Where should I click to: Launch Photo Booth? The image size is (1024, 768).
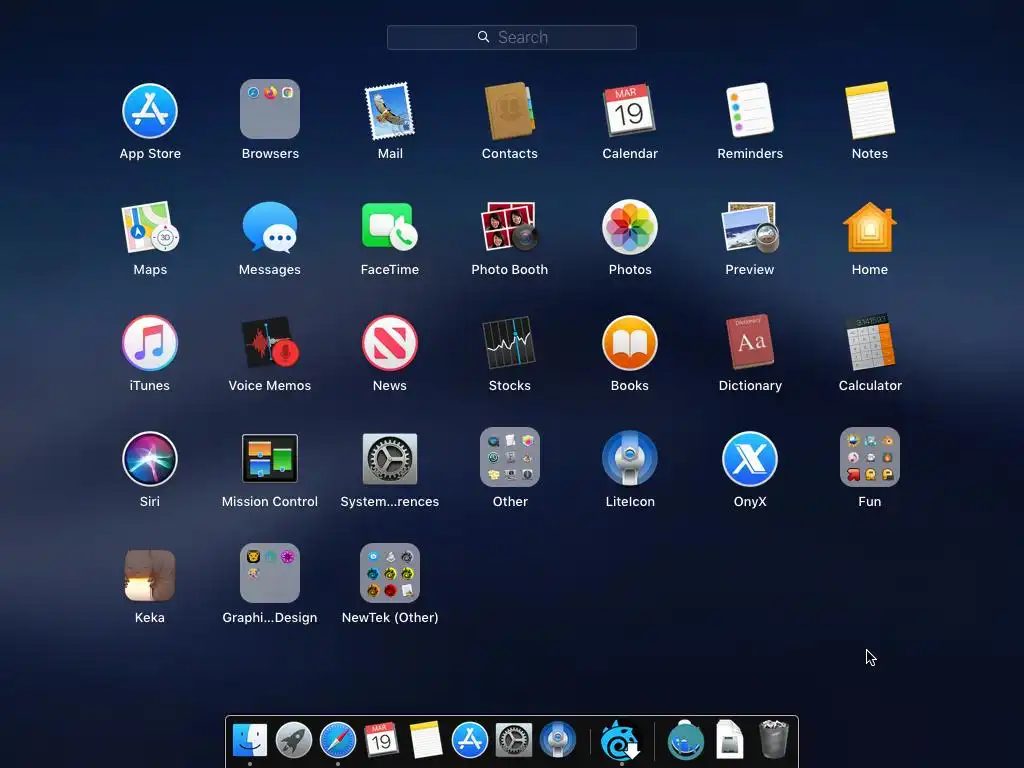point(509,227)
